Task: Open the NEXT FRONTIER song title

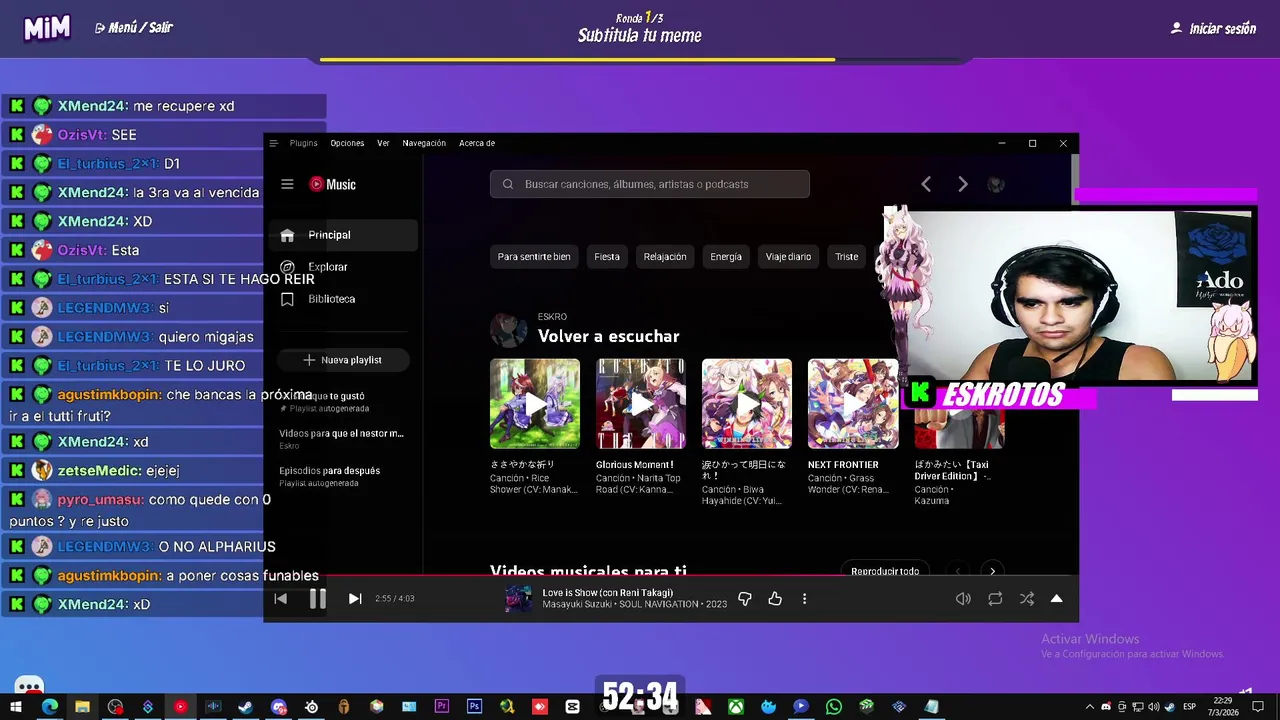Action: (843, 465)
